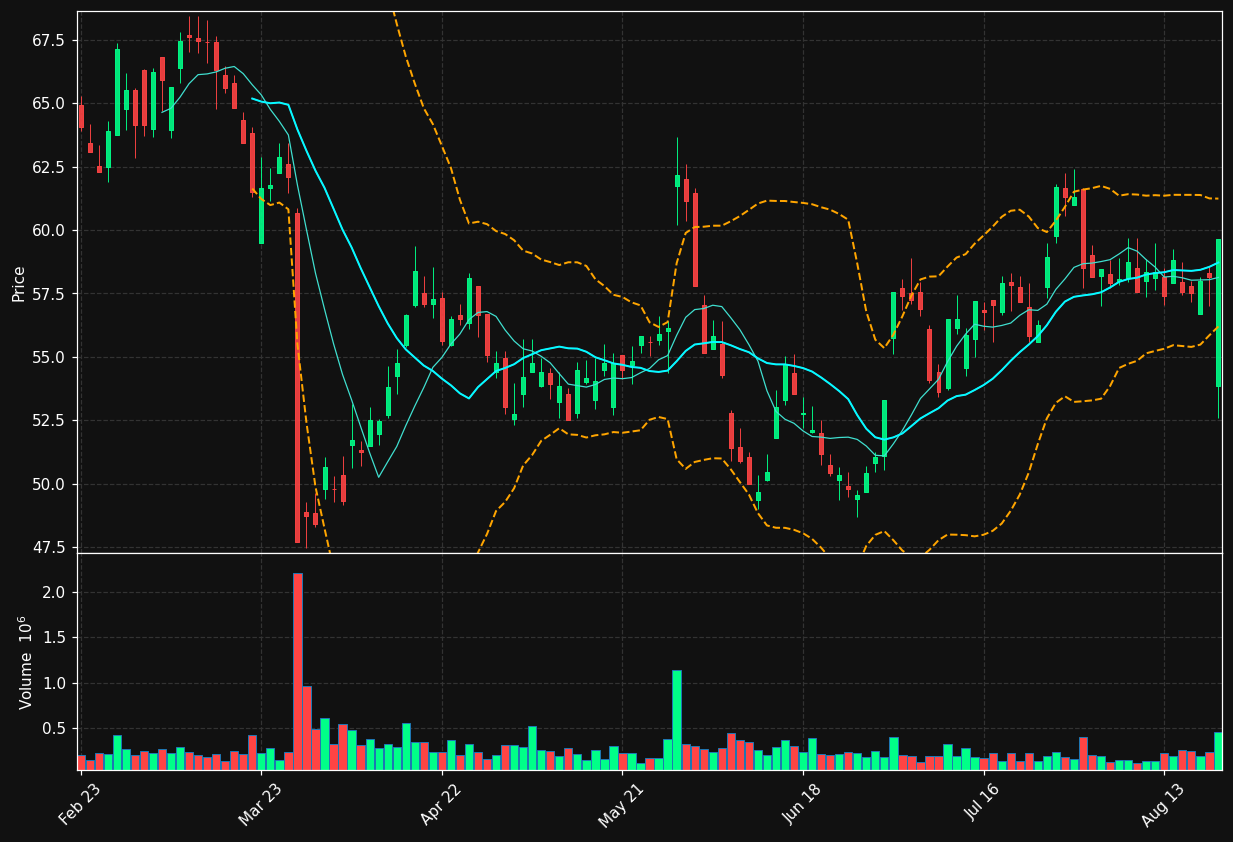1233x842 pixels.
Task: Click the 65.0 price axis value
Action: click(x=49, y=103)
